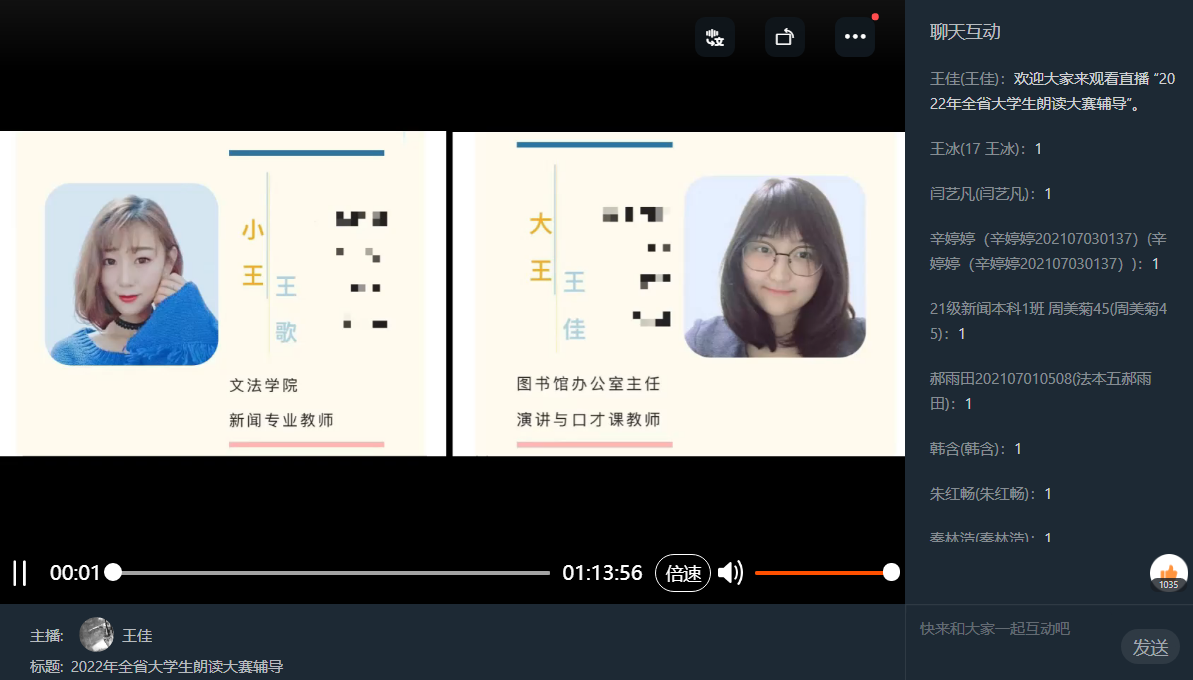Pause the live stream playback
The height and width of the screenshot is (680, 1193).
tap(20, 573)
